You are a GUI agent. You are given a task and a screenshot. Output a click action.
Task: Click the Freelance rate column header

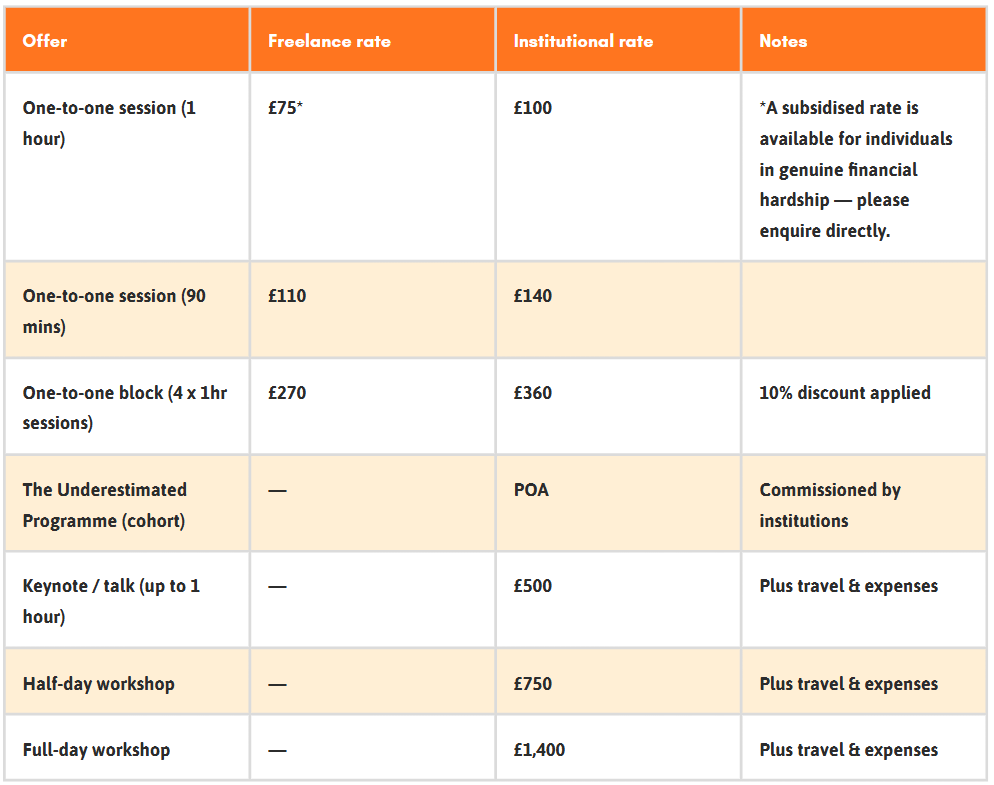click(329, 41)
